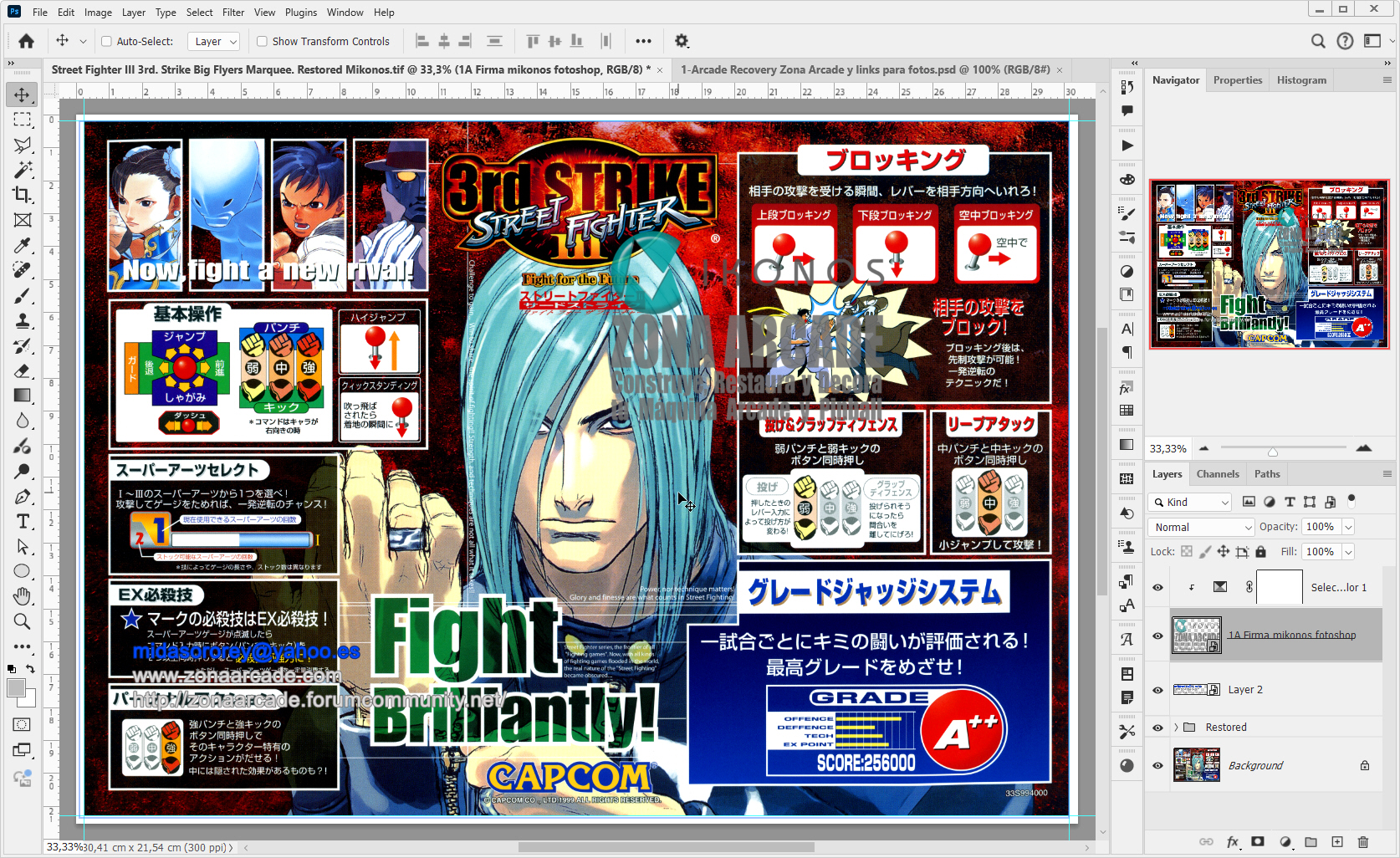Select the Clone Stamp tool

[23, 320]
